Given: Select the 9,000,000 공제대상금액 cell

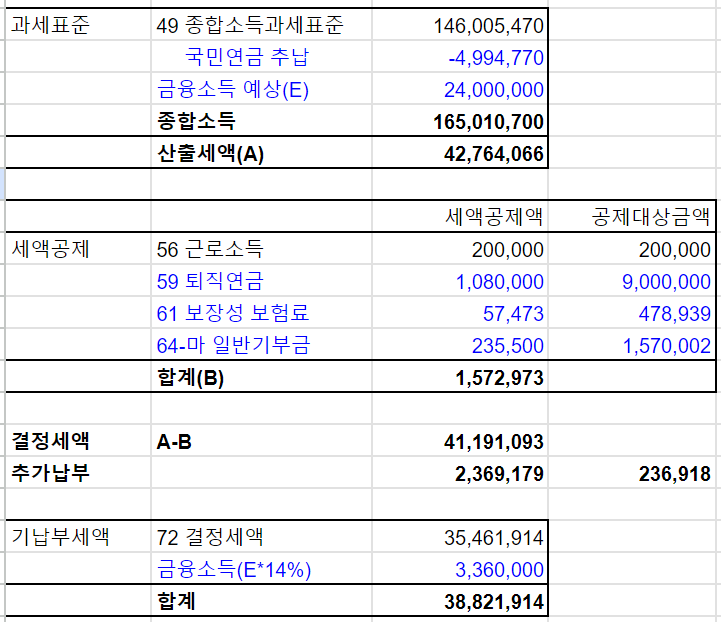Looking at the screenshot, I should 632,280.
